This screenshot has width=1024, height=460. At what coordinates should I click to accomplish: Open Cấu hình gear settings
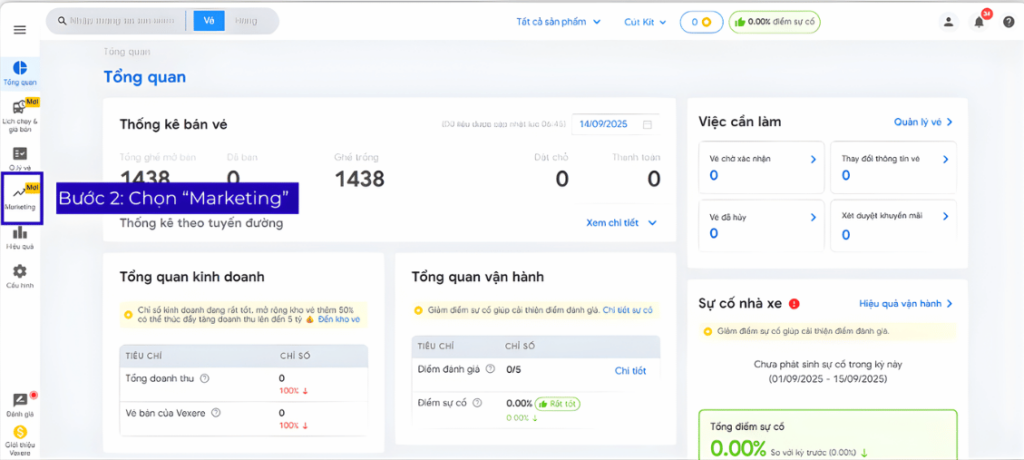click(20, 275)
